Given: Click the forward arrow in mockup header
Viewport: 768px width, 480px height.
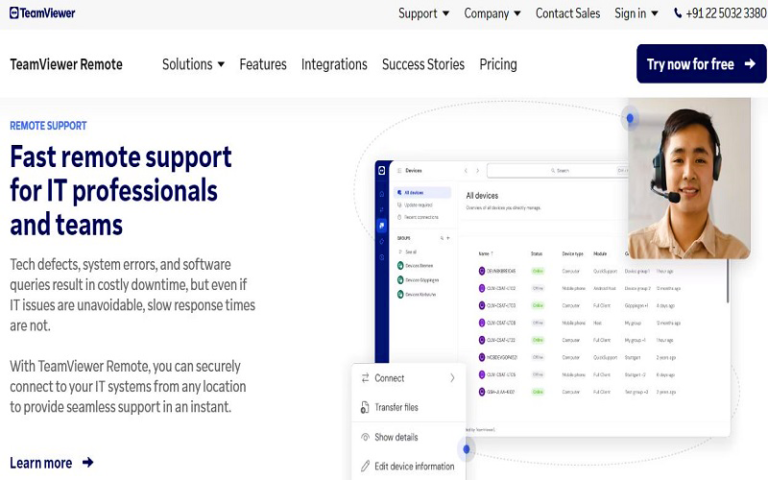Looking at the screenshot, I should [x=478, y=170].
